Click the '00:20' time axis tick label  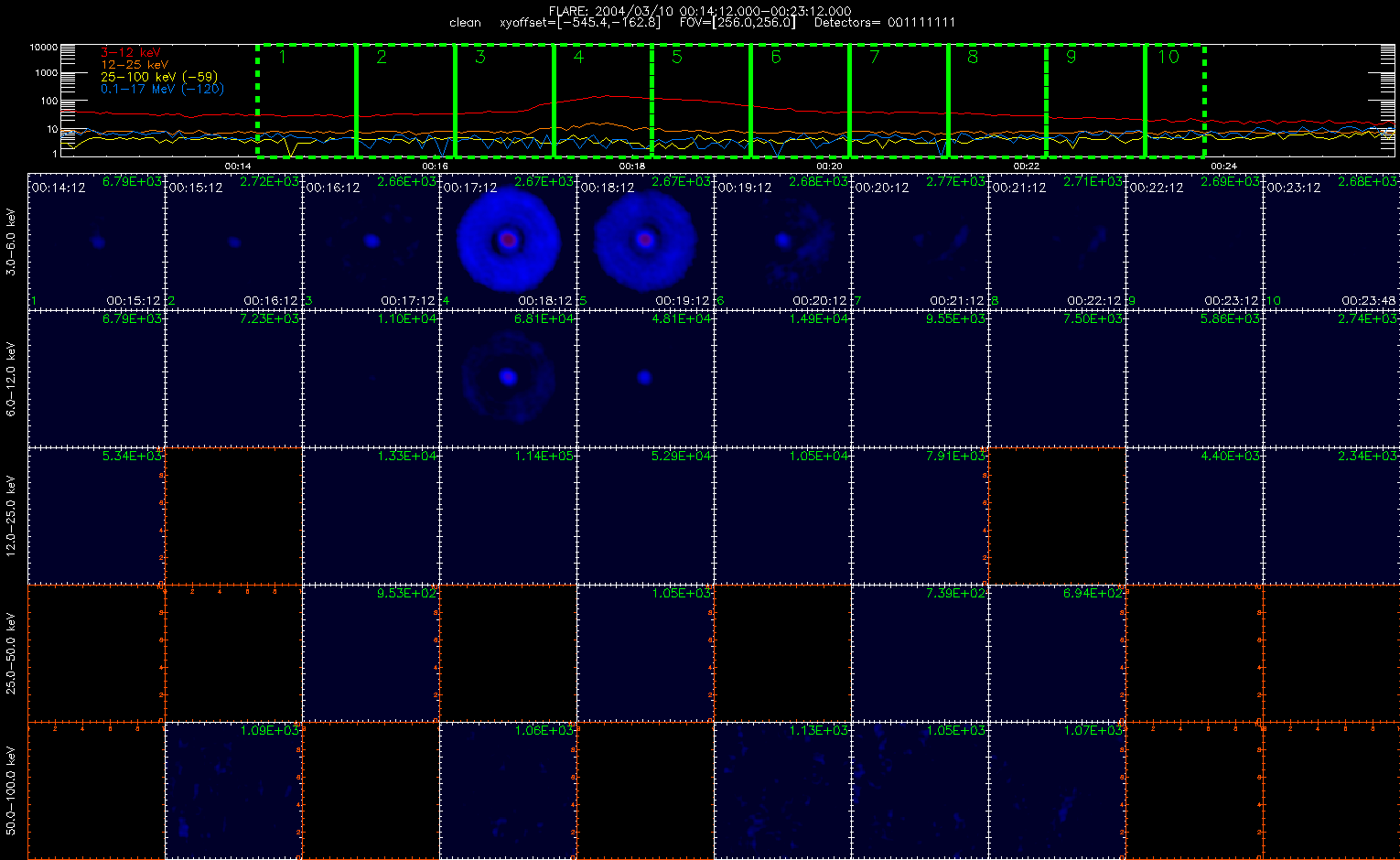(x=829, y=167)
